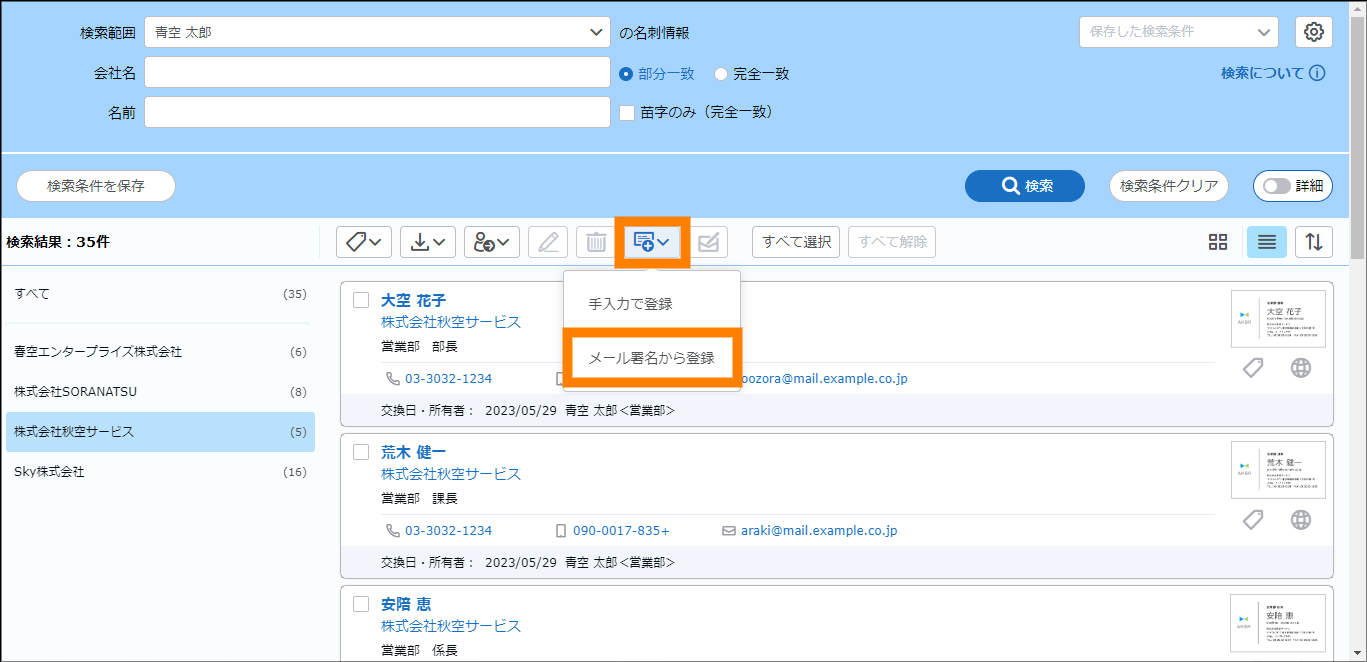Open the download dropdown in toolbar
The height and width of the screenshot is (662, 1367).
click(x=428, y=242)
